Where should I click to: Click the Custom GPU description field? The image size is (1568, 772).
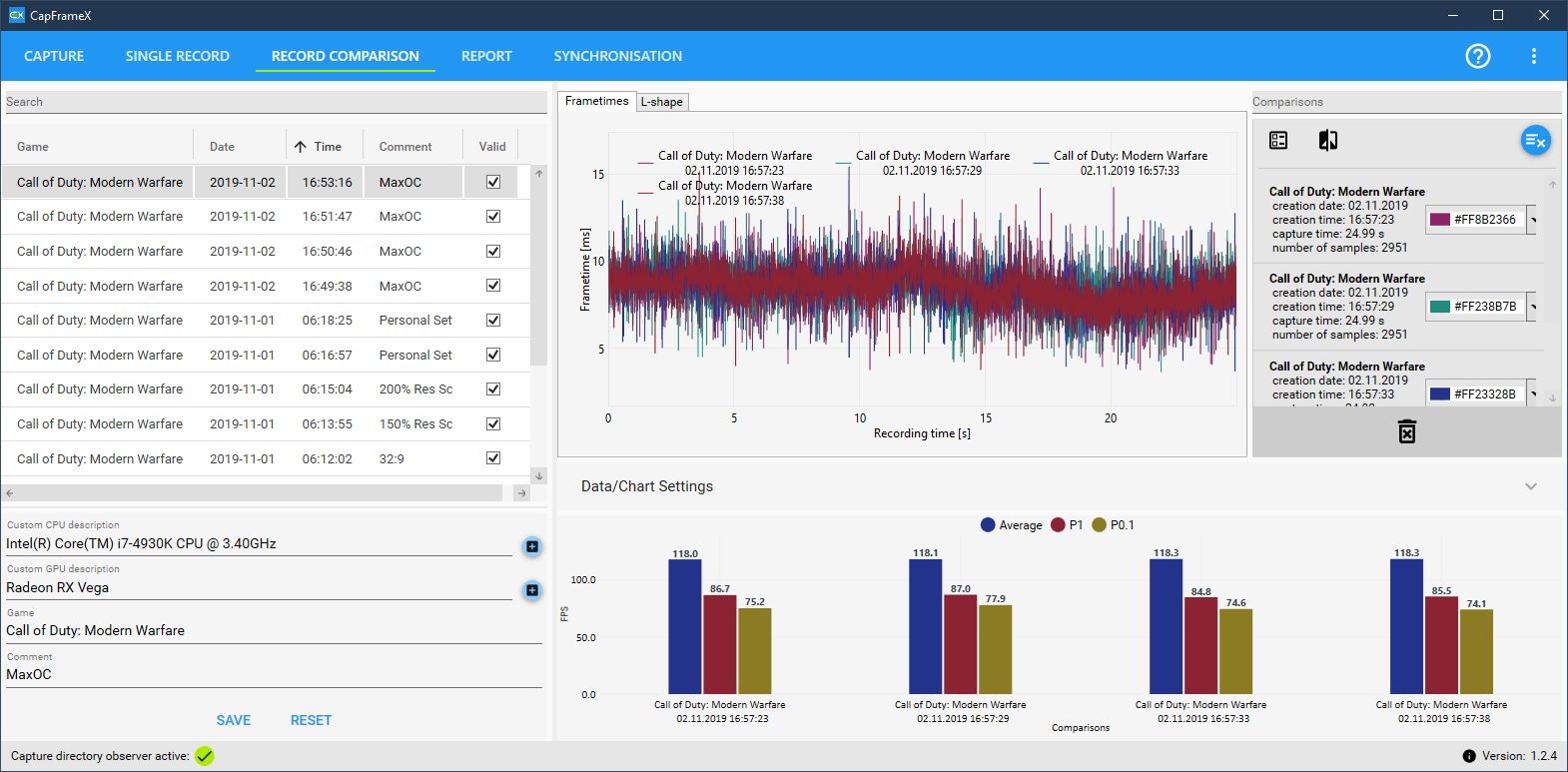[259, 588]
